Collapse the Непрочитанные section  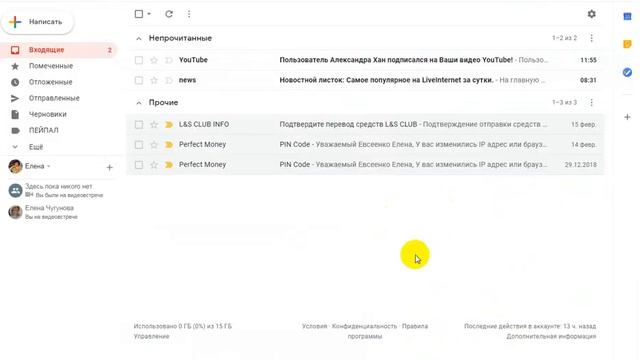click(139, 38)
